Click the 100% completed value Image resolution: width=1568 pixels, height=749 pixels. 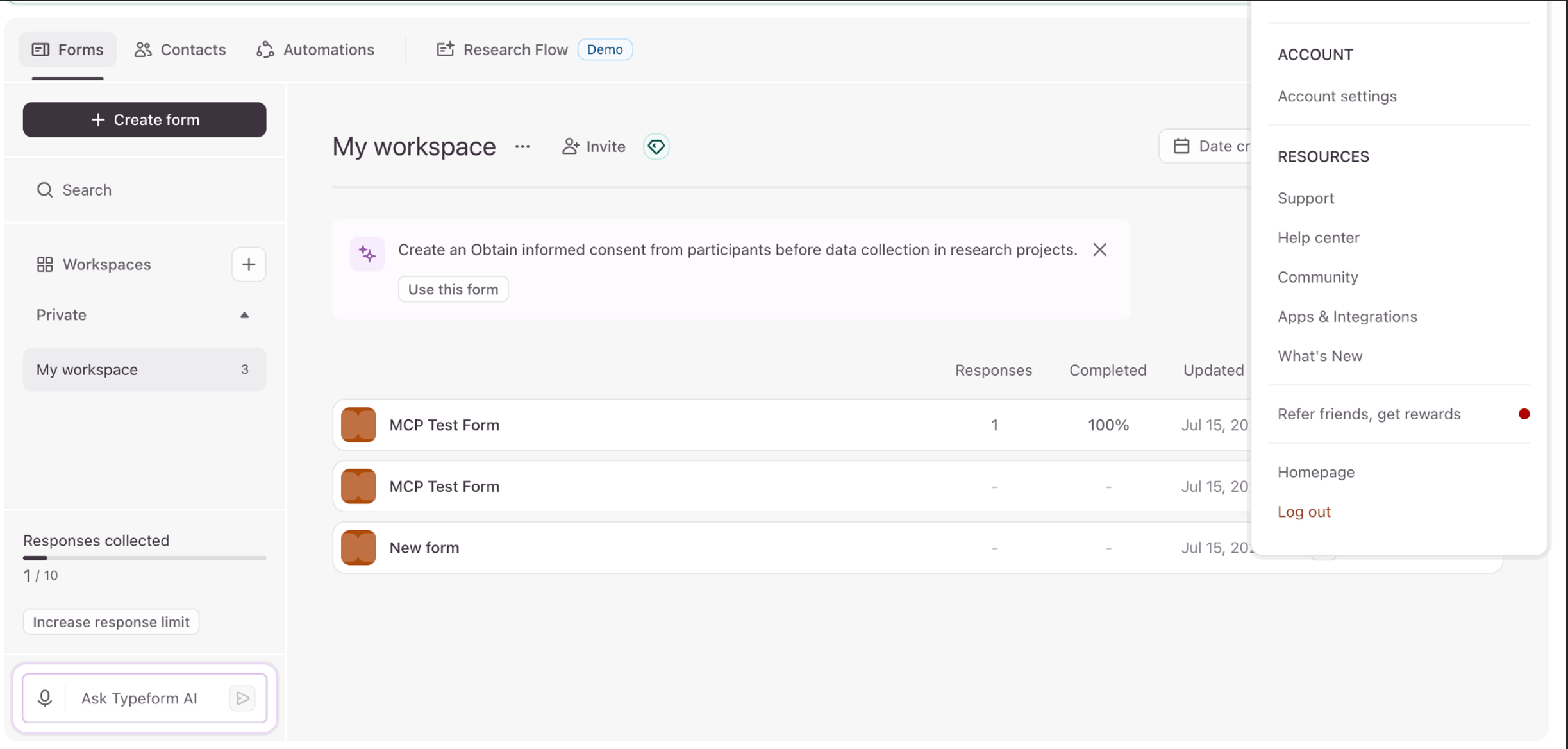coord(1108,425)
